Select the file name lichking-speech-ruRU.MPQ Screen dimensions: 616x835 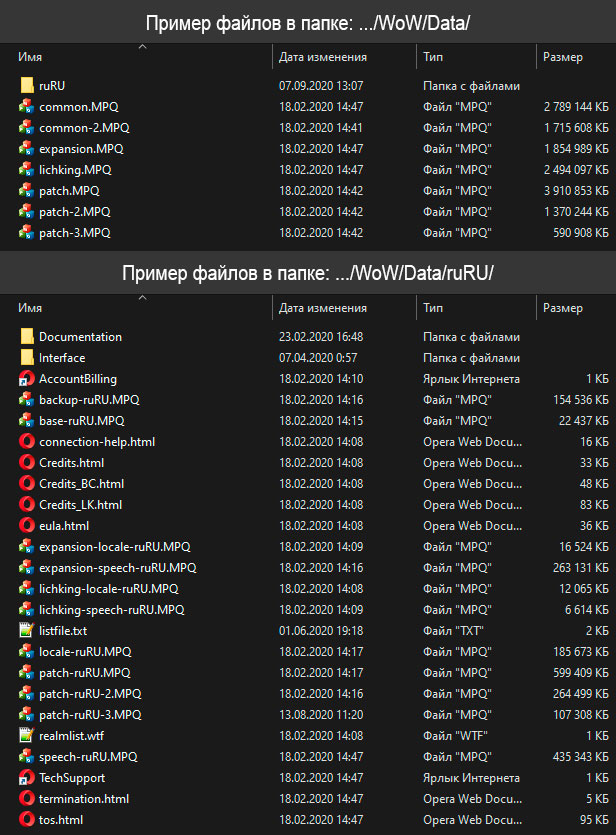(112, 610)
